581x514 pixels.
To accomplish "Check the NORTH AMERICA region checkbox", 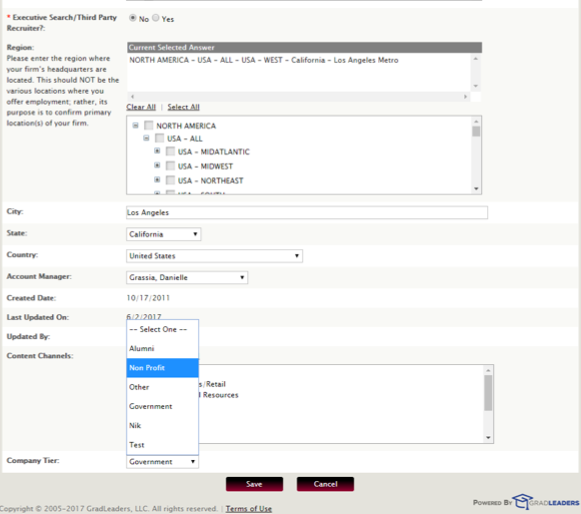I will pyautogui.click(x=149, y=125).
